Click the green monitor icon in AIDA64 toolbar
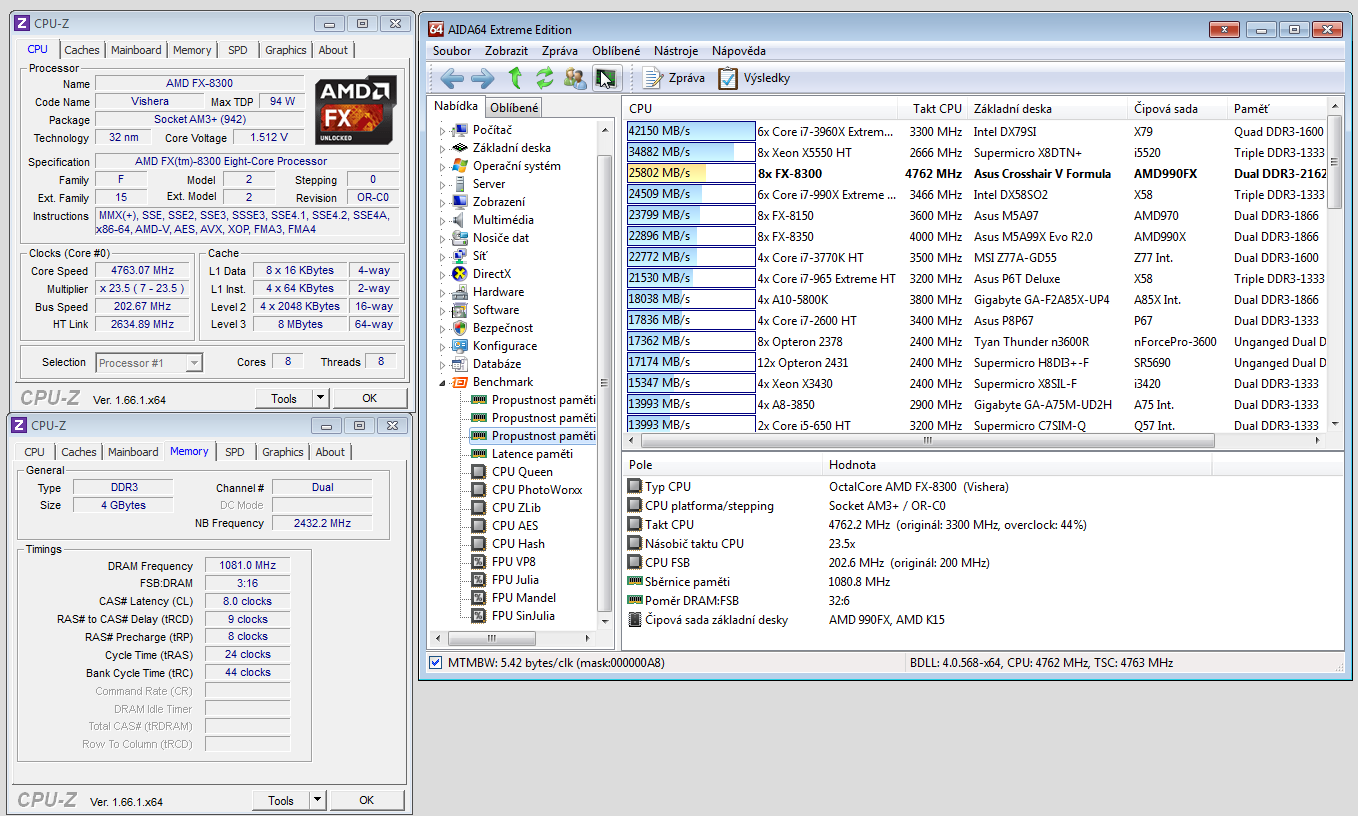 coord(606,78)
